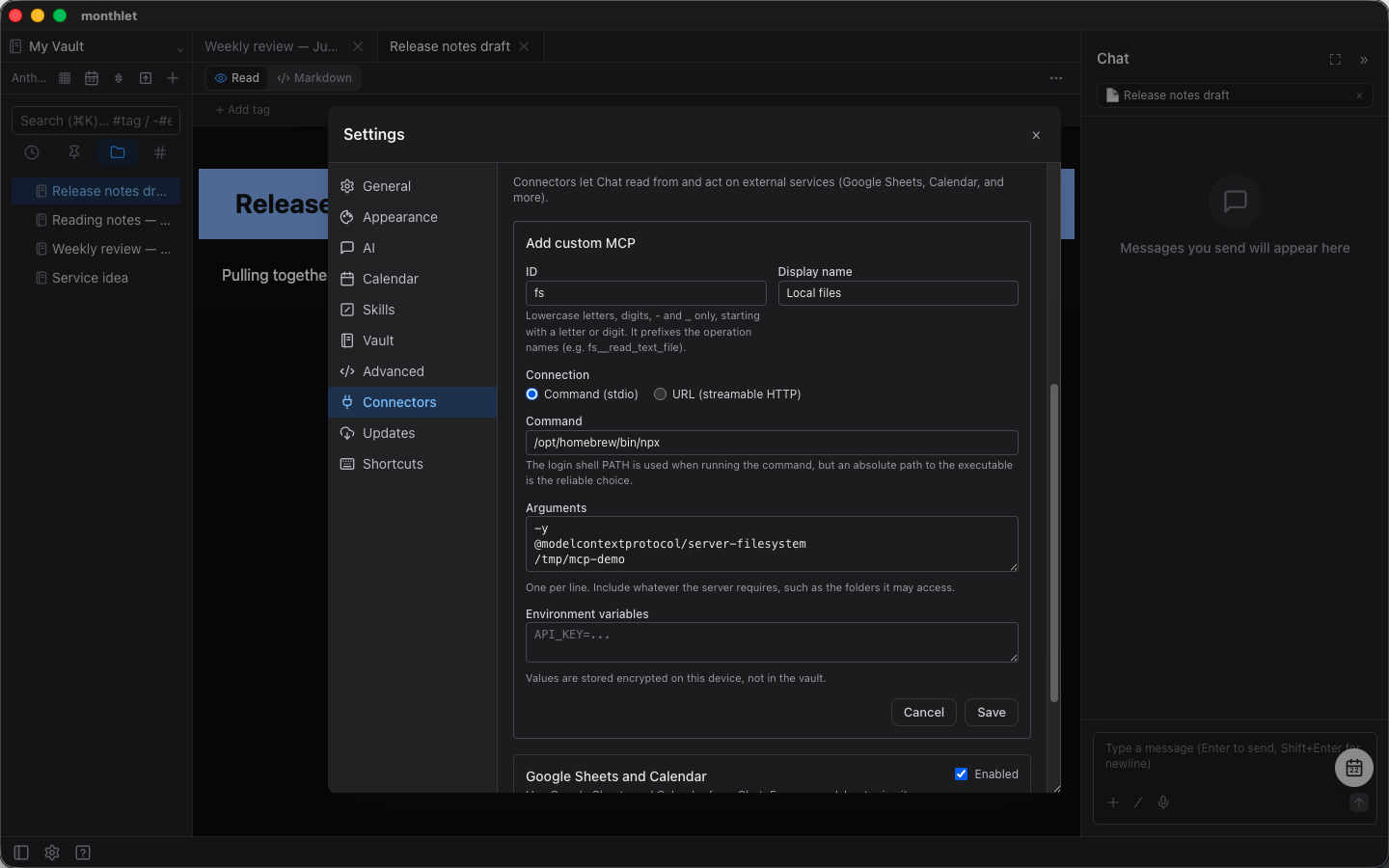The height and width of the screenshot is (868, 1389).
Task: Open the more options ellipsis menu
Action: pos(1056,78)
